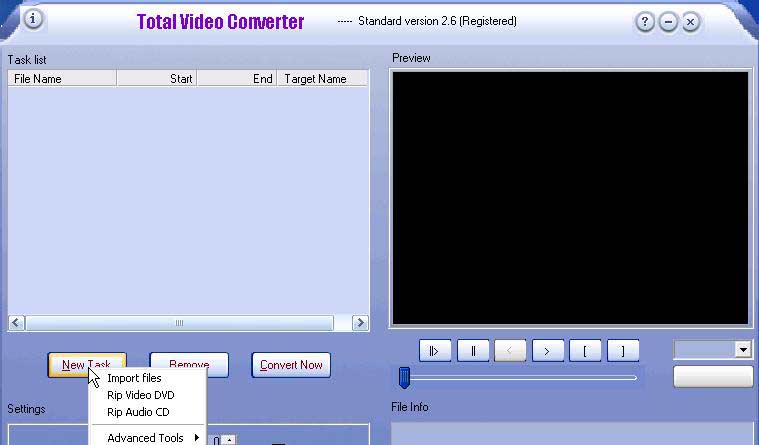Click the Target Name column header
Image resolution: width=759 pixels, height=445 pixels.
tap(322, 78)
